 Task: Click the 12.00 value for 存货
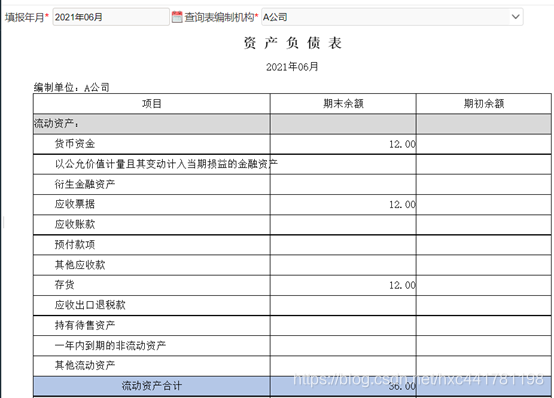pyautogui.click(x=402, y=285)
